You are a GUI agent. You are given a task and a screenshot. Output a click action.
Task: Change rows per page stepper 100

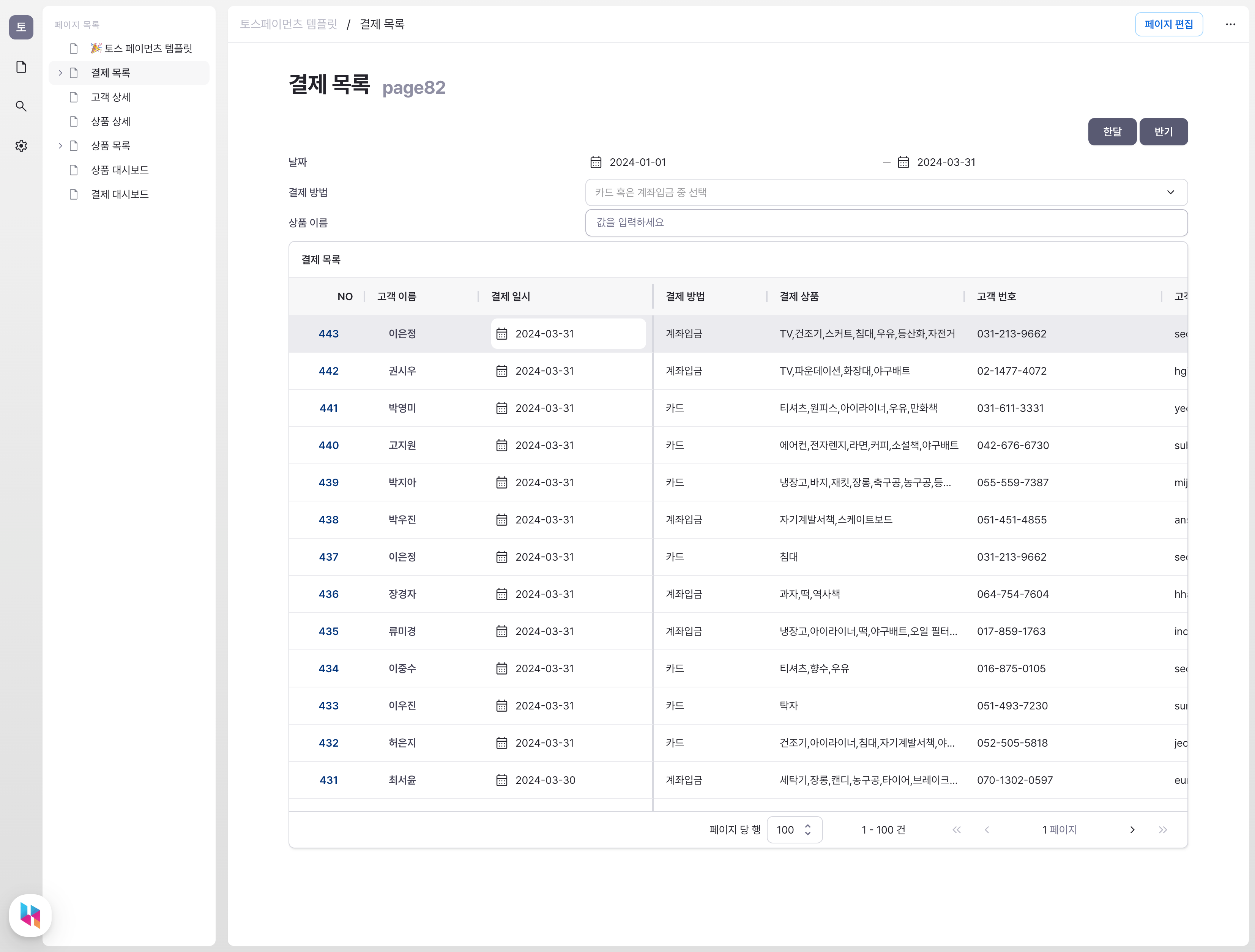pos(794,829)
